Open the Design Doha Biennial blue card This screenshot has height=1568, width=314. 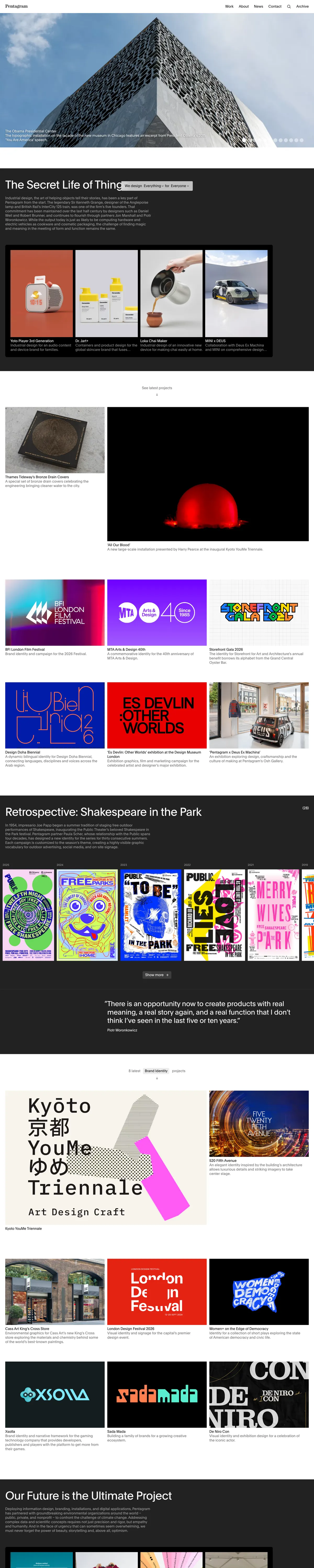(x=55, y=715)
